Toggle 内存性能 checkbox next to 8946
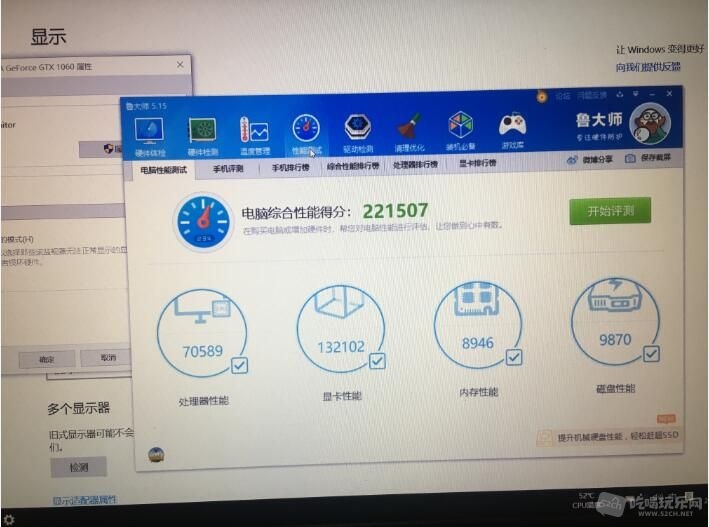This screenshot has width=709, height=527. 514,357
